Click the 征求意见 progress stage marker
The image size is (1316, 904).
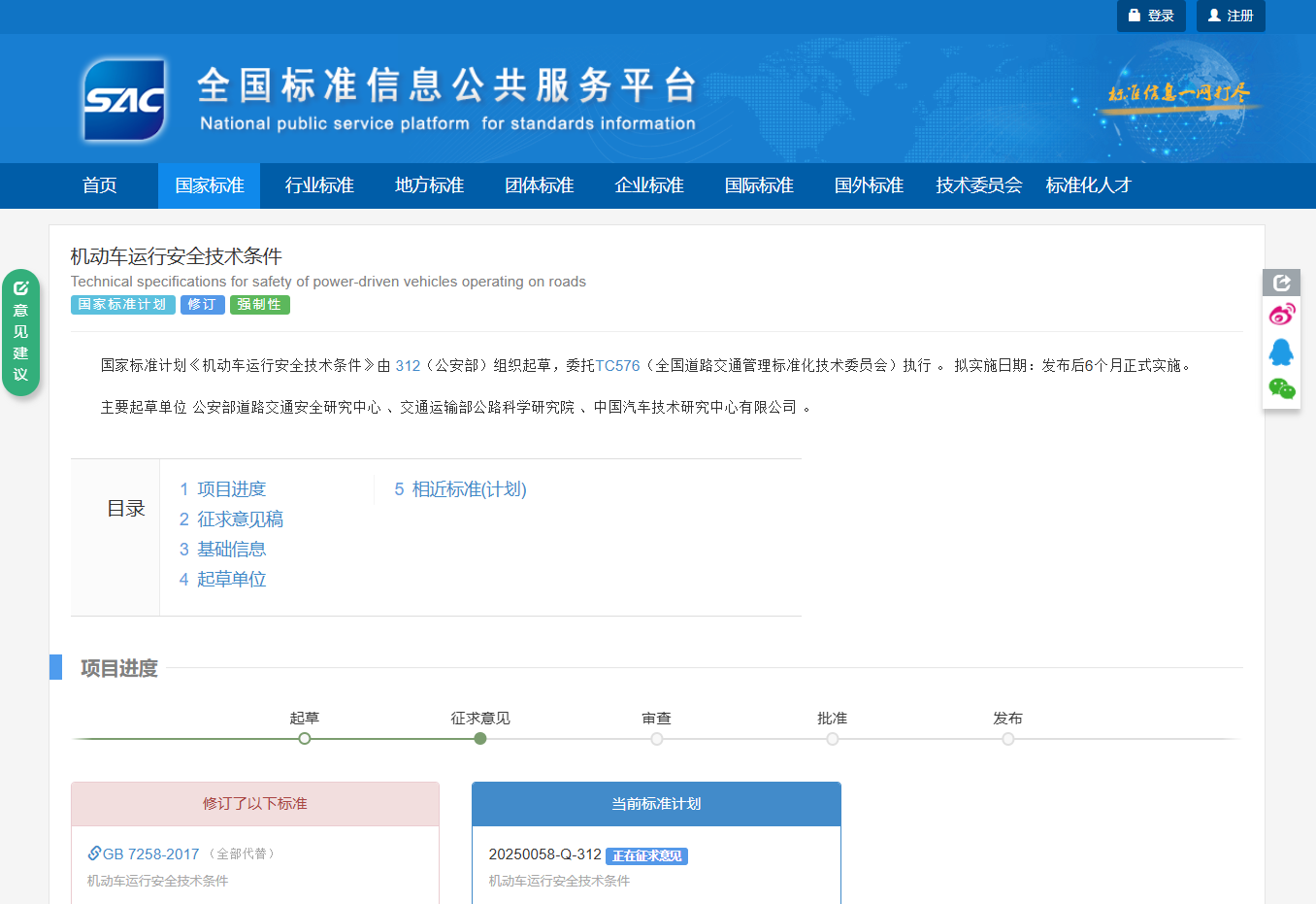click(480, 739)
